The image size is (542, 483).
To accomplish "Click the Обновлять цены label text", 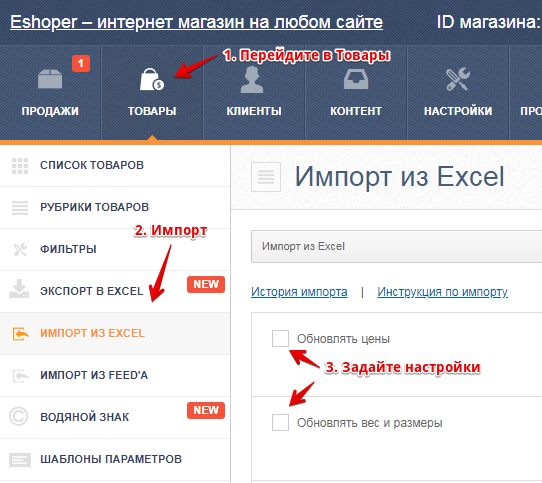I will (x=343, y=339).
